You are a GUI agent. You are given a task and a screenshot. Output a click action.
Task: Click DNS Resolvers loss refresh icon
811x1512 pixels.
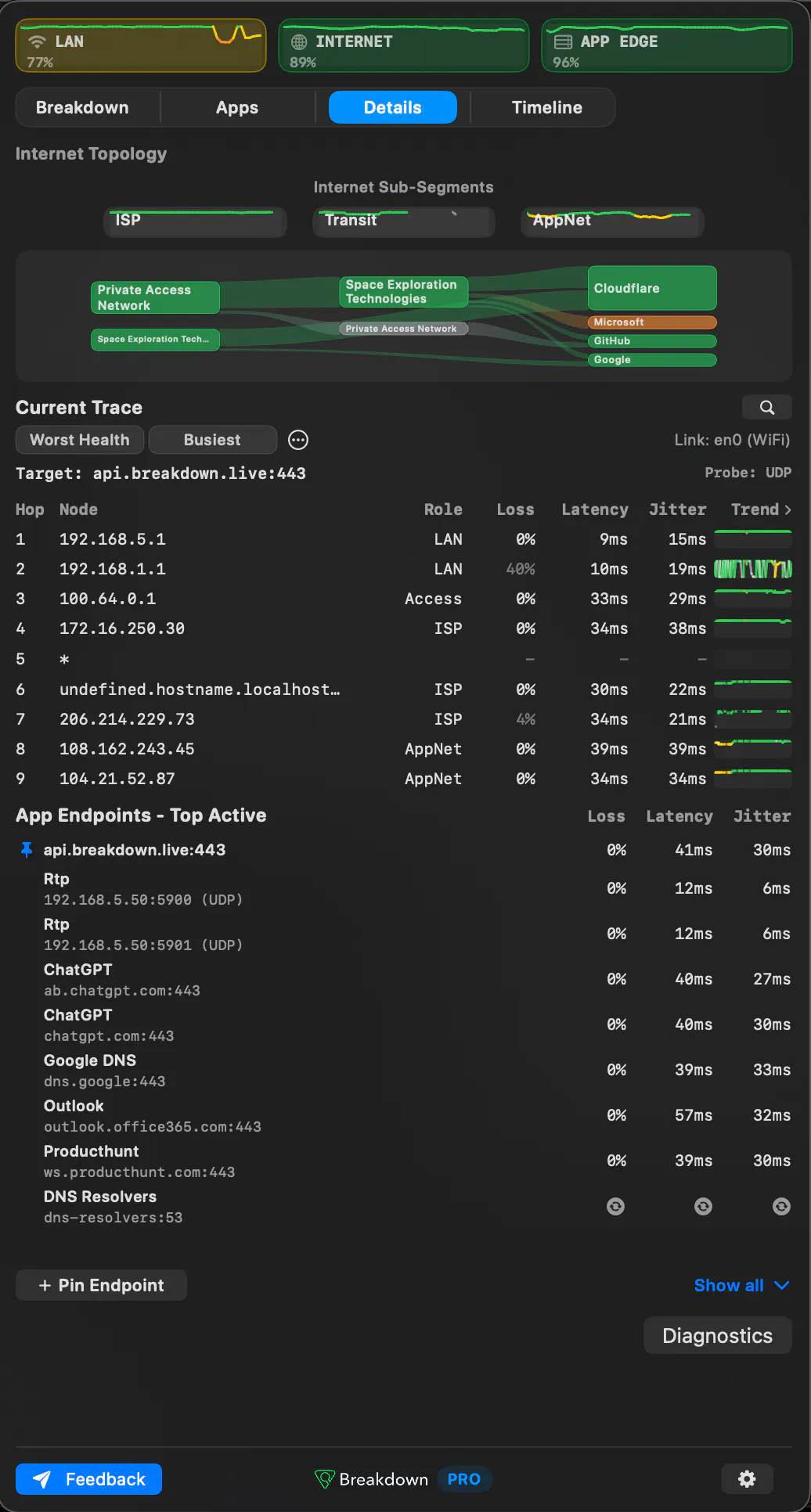[616, 1207]
